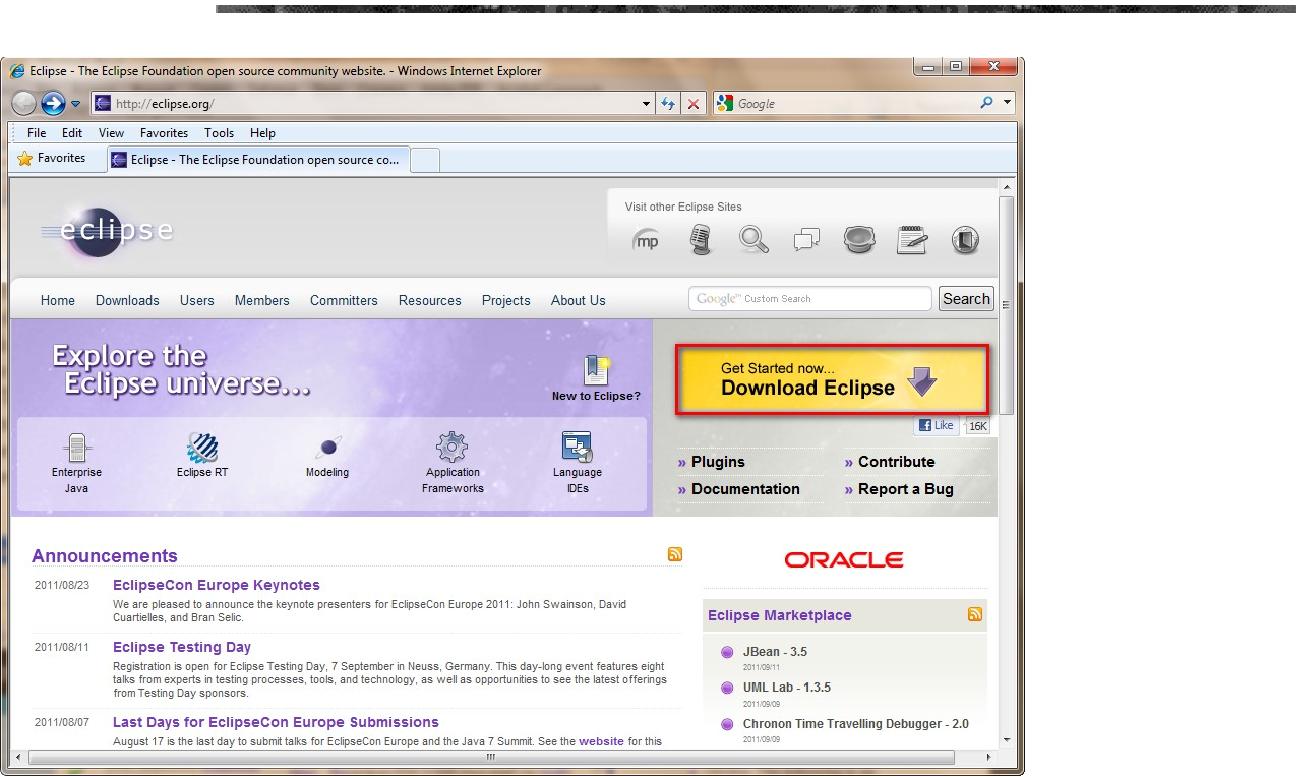Click the Eclipse Marketplace RSS icon
Viewport: 1296px width, 777px height.
coord(975,614)
